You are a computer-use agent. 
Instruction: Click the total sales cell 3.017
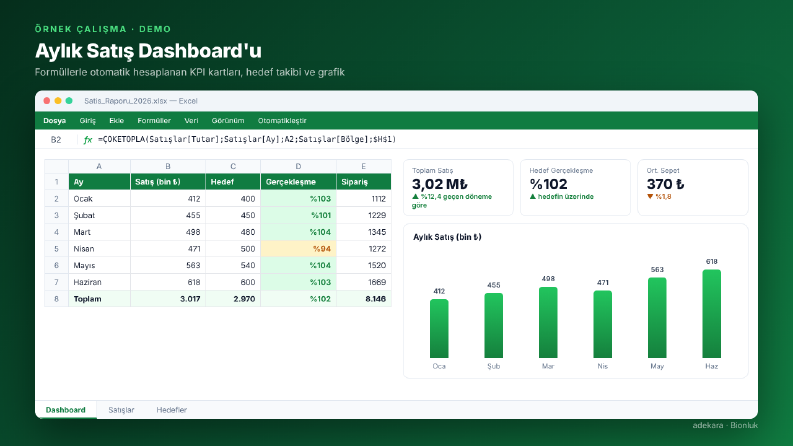click(168, 299)
